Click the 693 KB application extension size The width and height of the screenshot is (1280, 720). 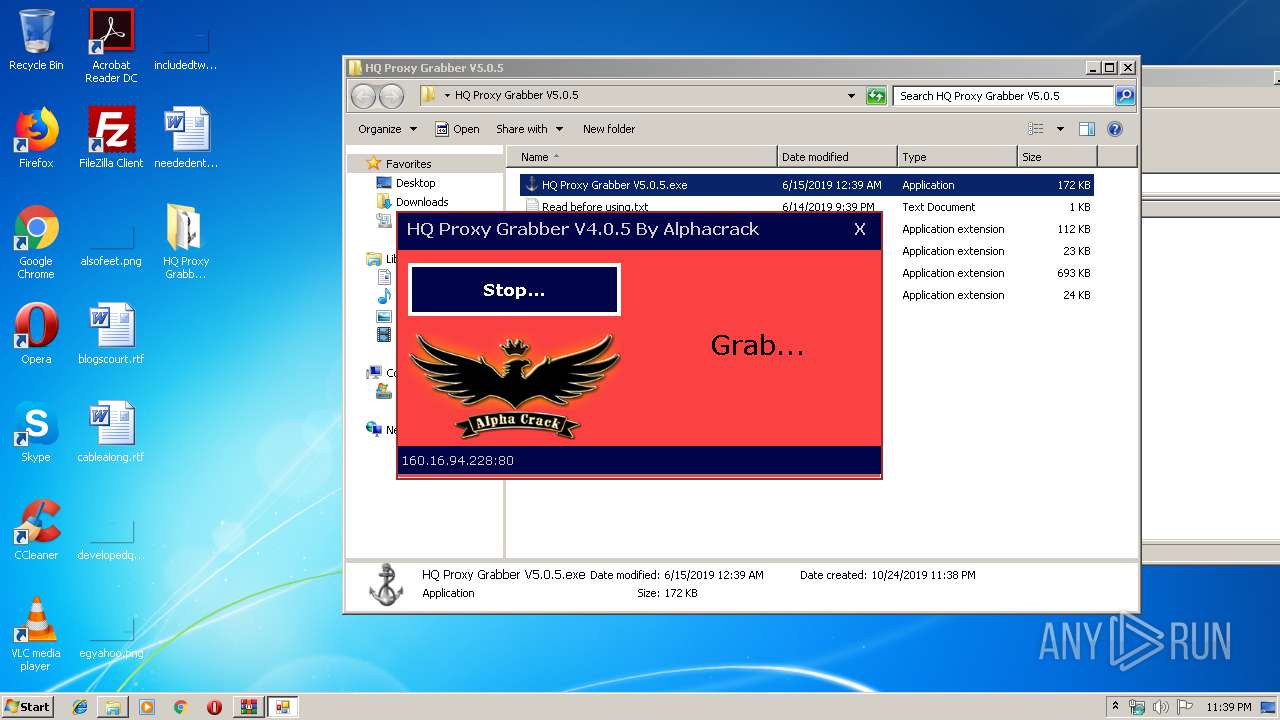[x=1073, y=273]
